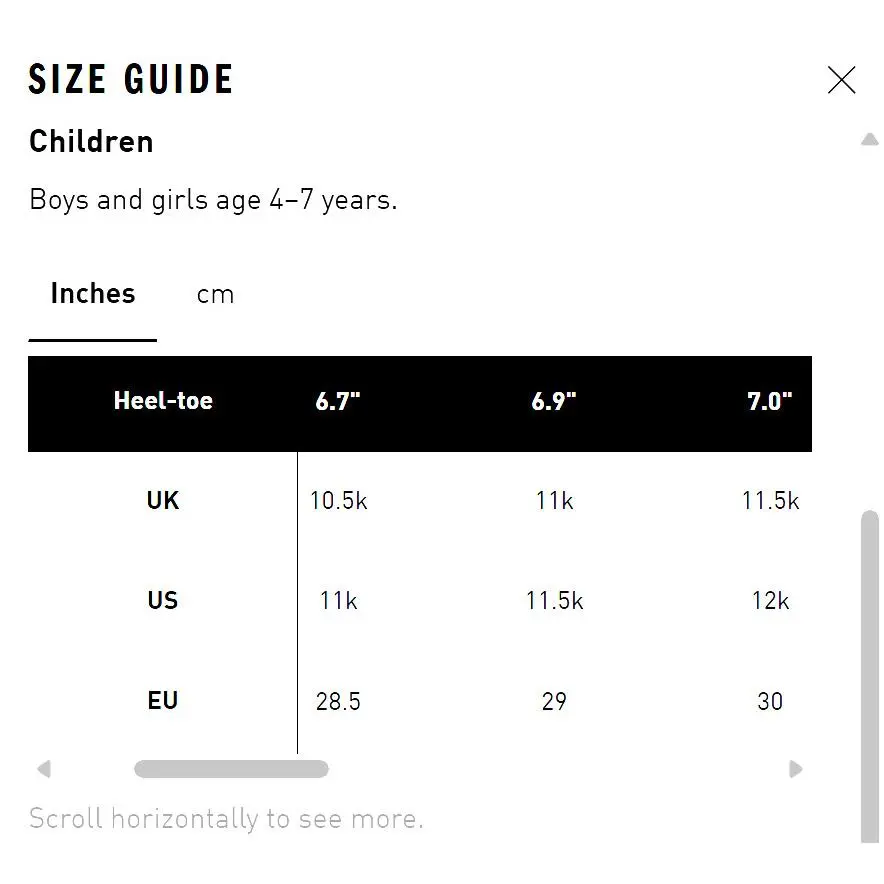
Task: Close the Size Guide dialog
Action: [841, 79]
